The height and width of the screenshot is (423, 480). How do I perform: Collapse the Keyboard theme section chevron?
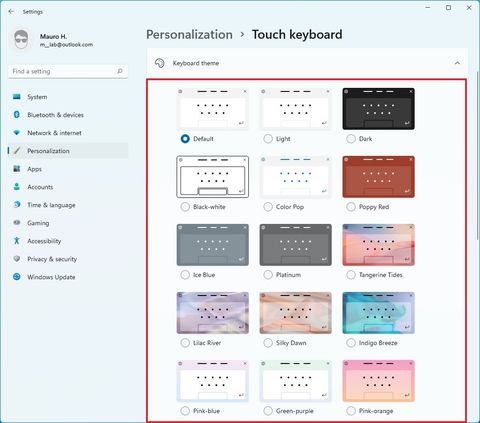(457, 63)
